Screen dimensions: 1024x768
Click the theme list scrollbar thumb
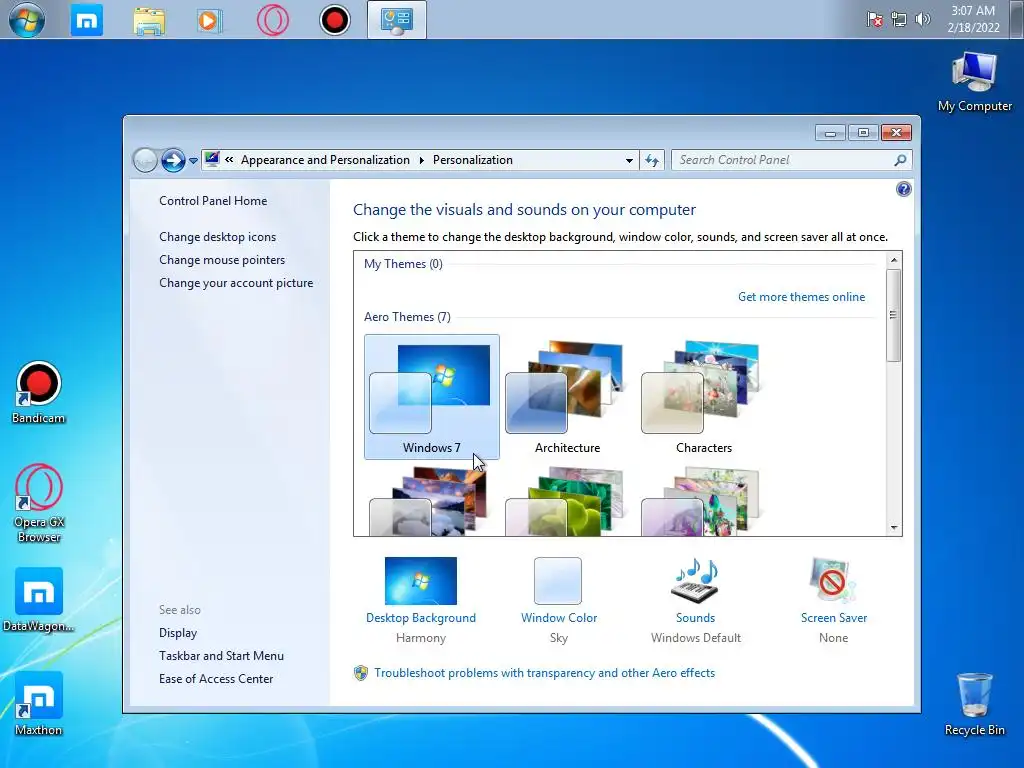(x=893, y=315)
